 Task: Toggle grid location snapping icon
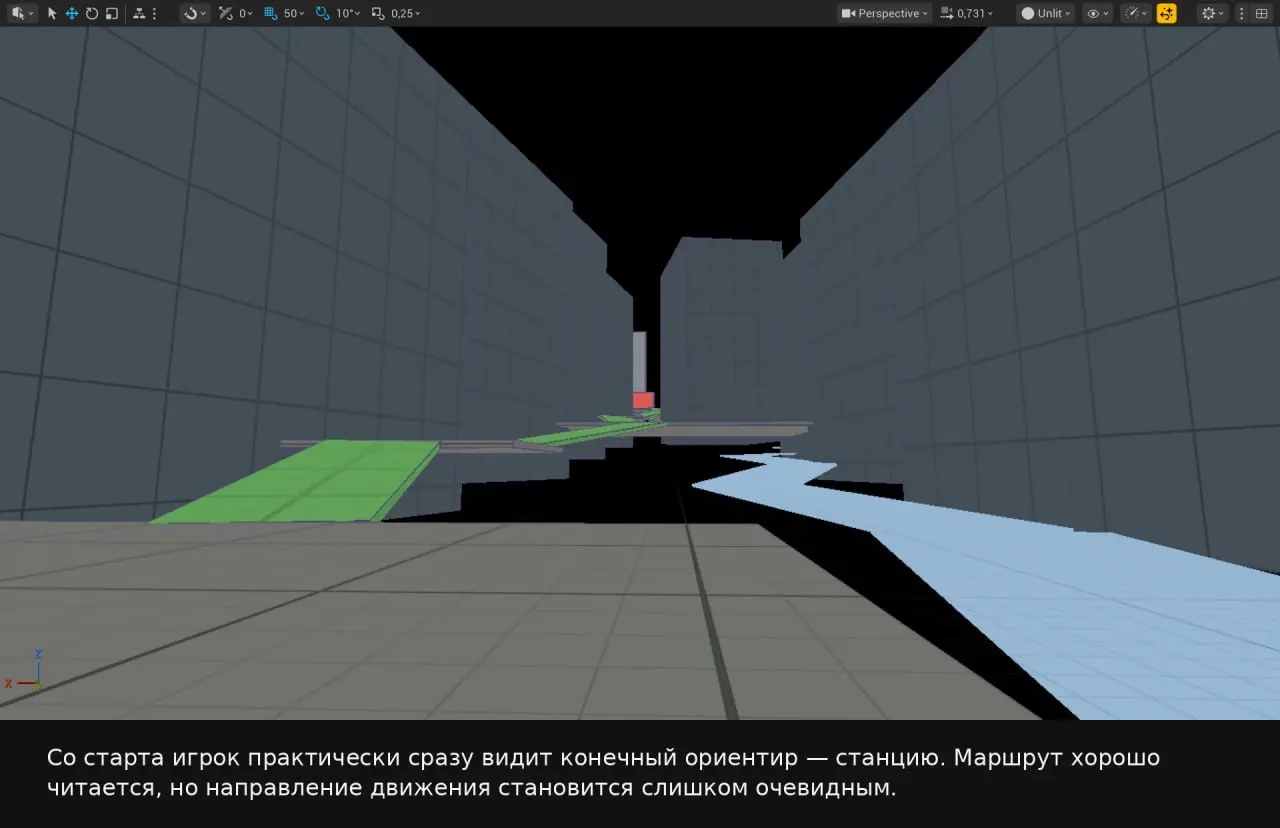[271, 13]
